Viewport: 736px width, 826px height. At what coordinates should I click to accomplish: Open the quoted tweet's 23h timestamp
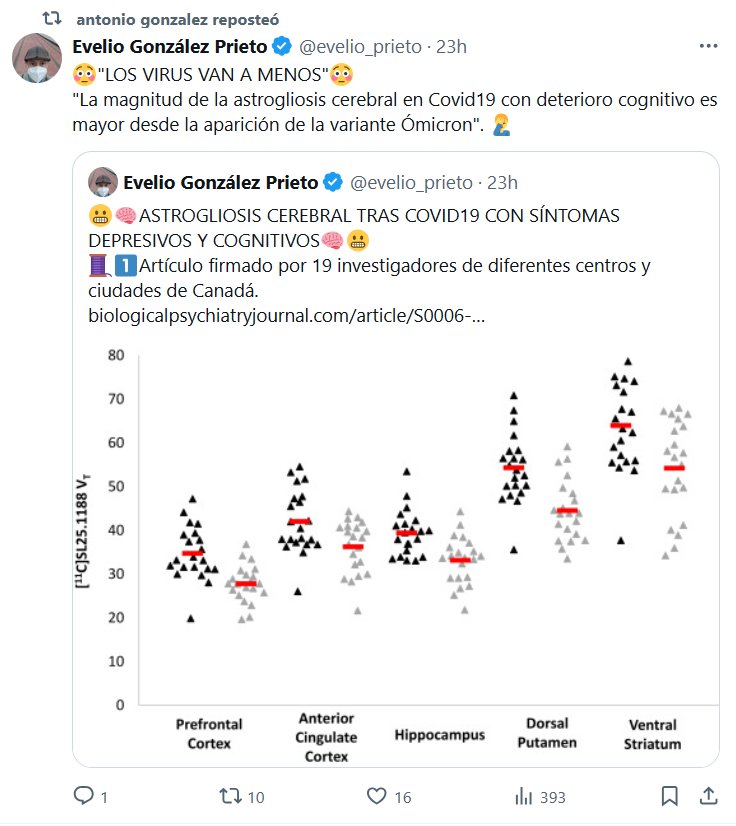tap(502, 182)
